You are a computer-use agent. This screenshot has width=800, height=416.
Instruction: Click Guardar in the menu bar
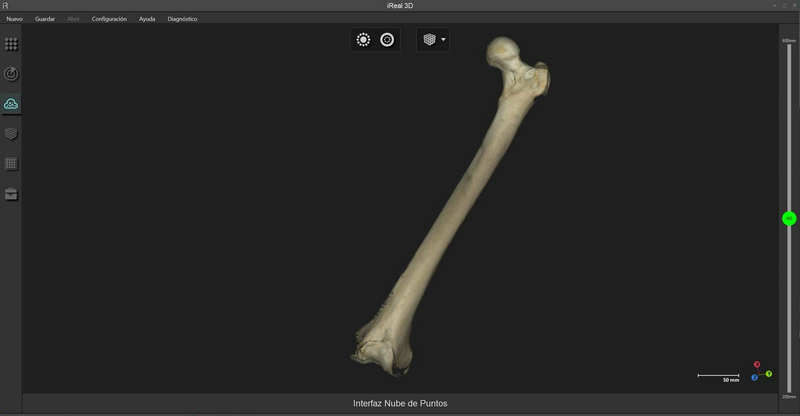pyautogui.click(x=45, y=19)
